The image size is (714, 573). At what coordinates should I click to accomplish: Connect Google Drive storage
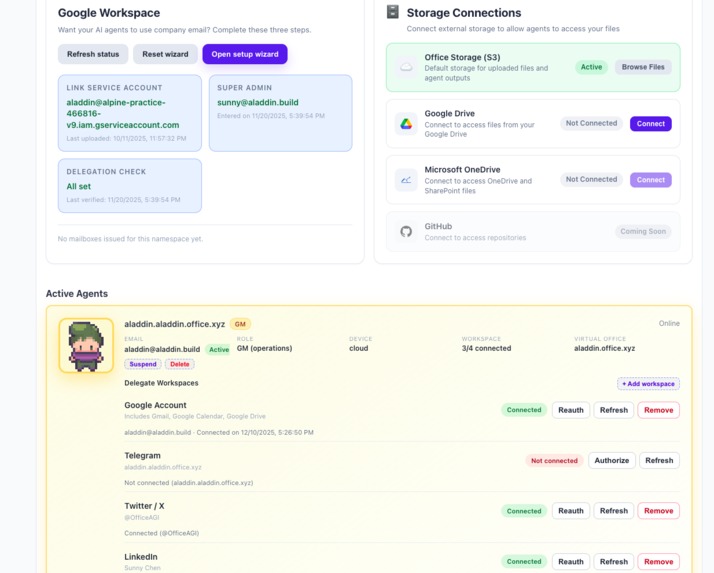651,123
